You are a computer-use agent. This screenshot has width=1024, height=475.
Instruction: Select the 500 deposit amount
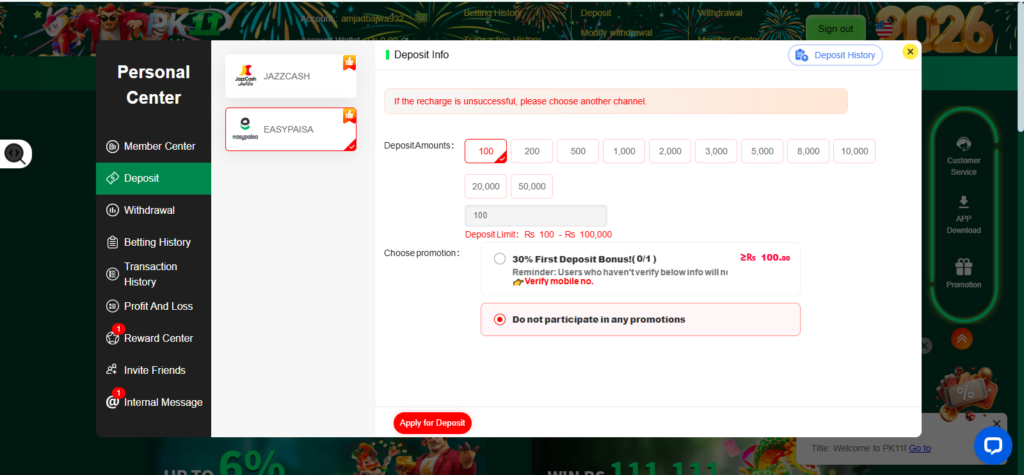click(578, 151)
